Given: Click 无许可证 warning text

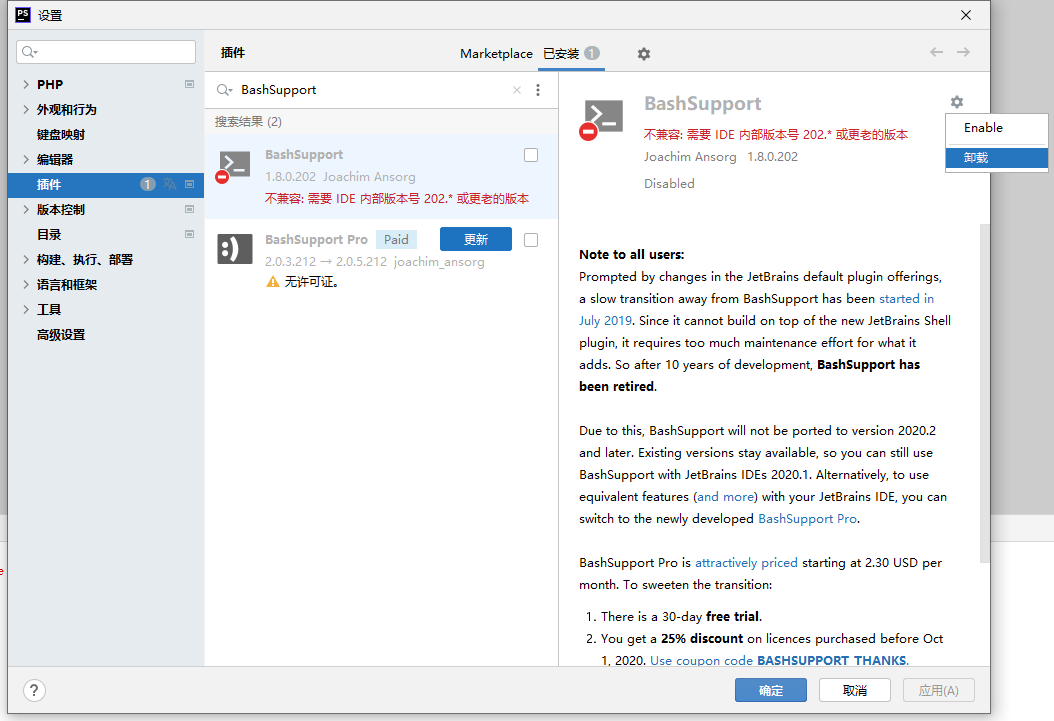Looking at the screenshot, I should point(311,282).
